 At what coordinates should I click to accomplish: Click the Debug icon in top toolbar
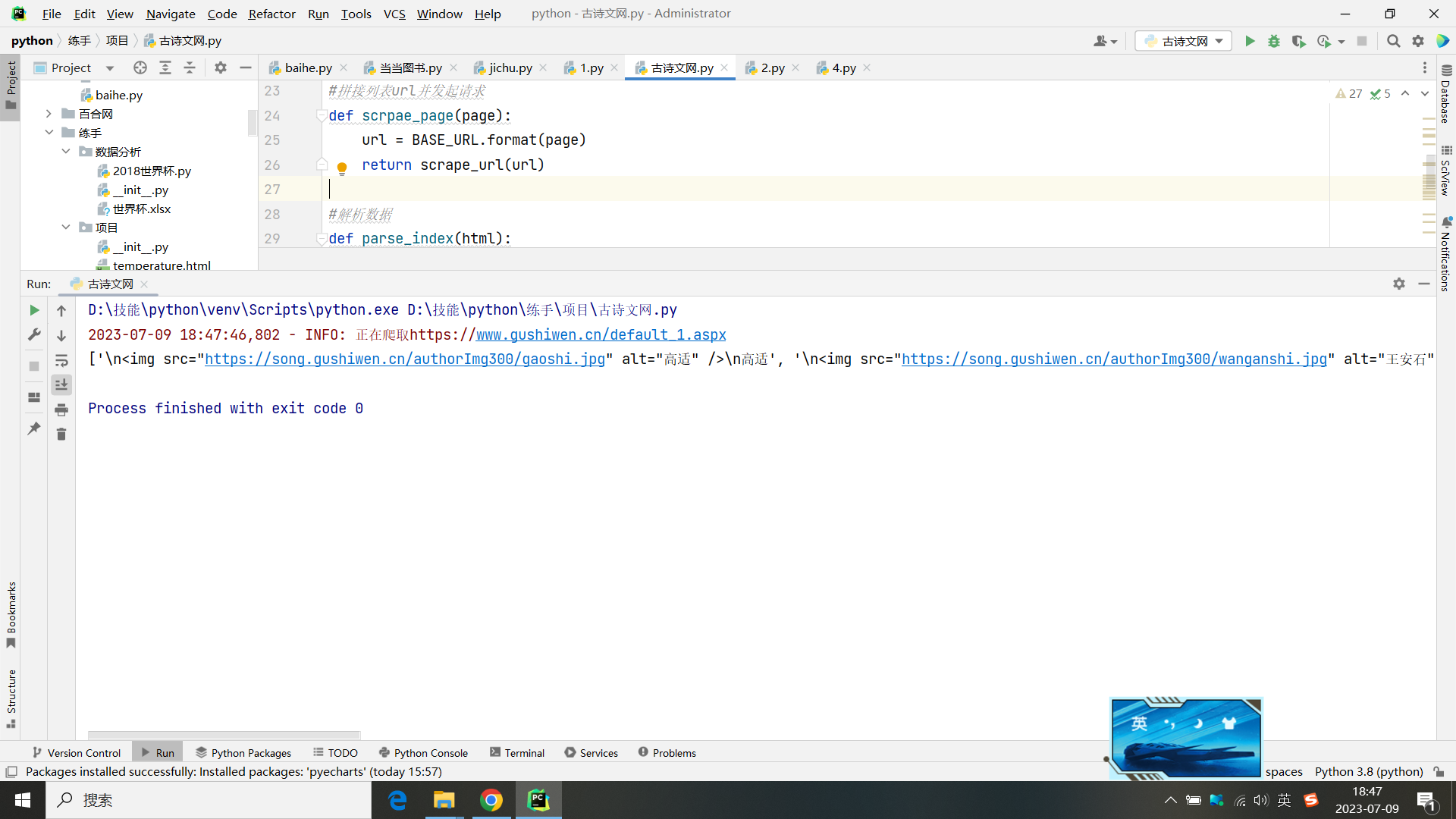pyautogui.click(x=1273, y=41)
